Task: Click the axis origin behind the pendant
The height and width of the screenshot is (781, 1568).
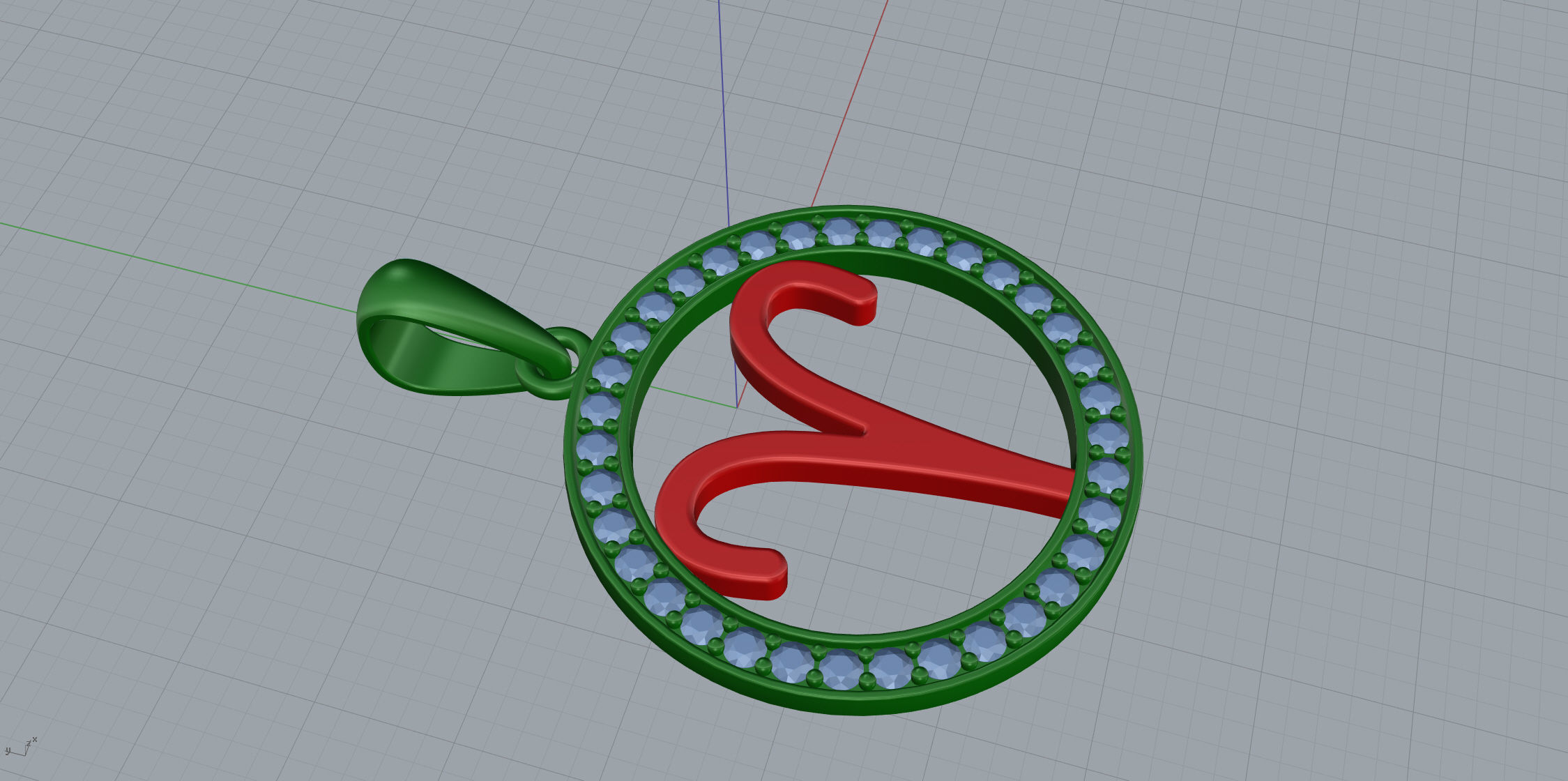Action: click(x=737, y=407)
